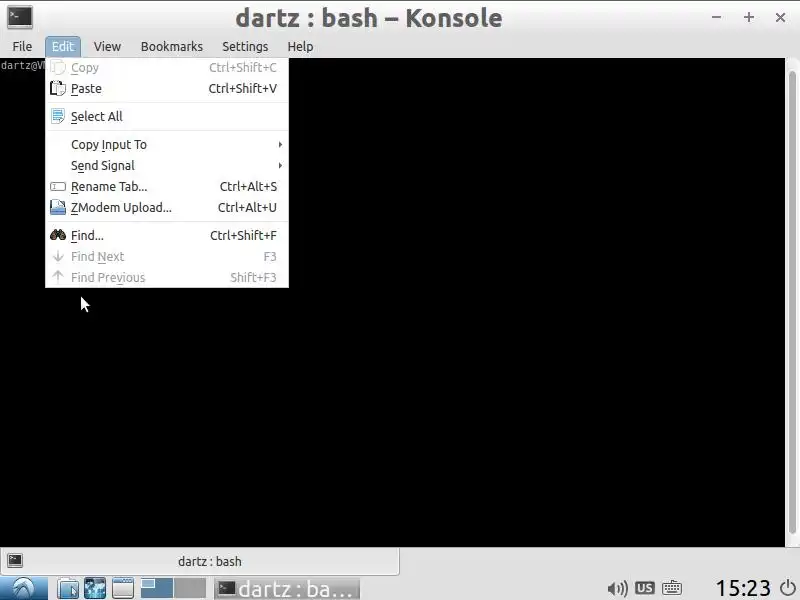
Task: Switch to the first workspace pager
Action: pyautogui.click(x=156, y=588)
